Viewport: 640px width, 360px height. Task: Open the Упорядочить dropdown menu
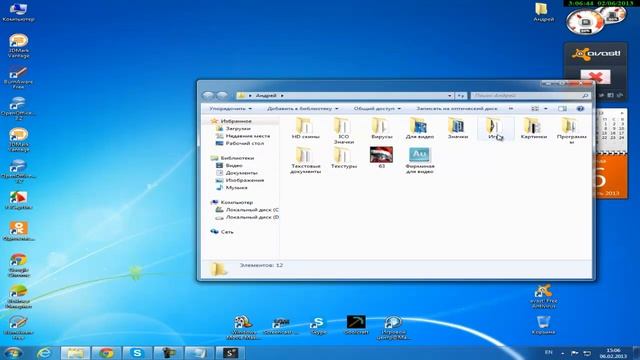(x=230, y=109)
